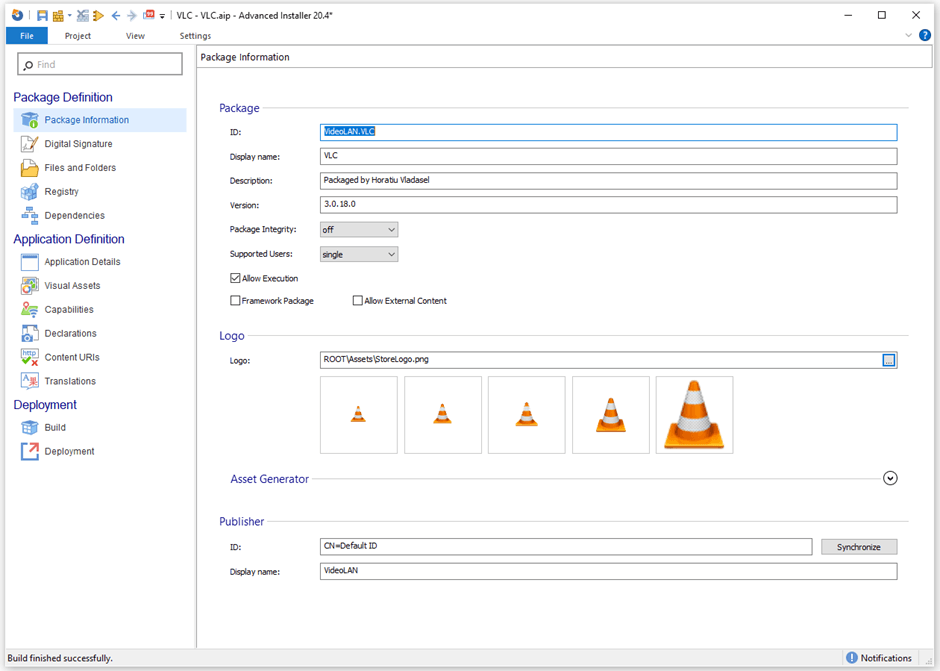Click the Application Definition section heading
The image size is (940, 671).
pos(69,239)
